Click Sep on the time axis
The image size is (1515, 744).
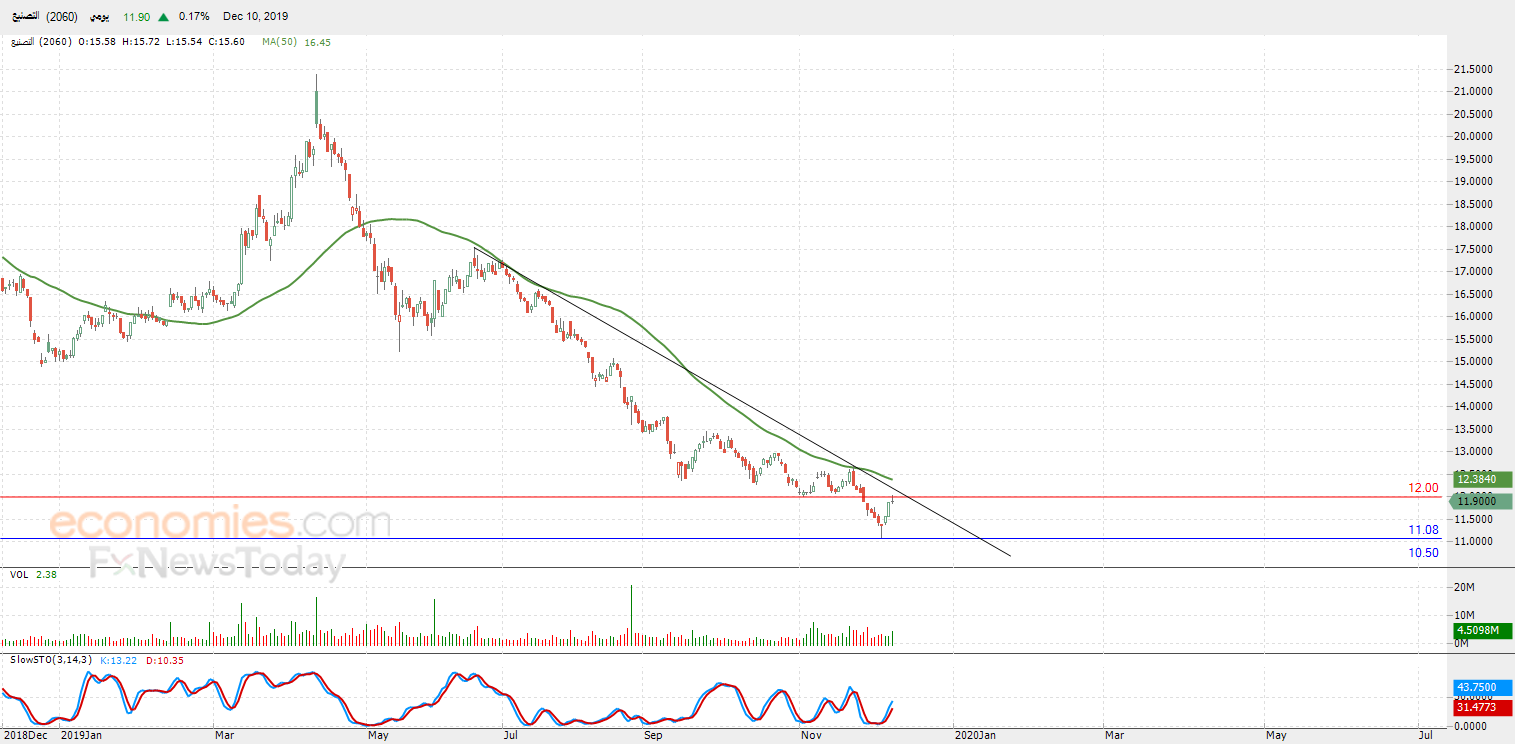point(653,736)
